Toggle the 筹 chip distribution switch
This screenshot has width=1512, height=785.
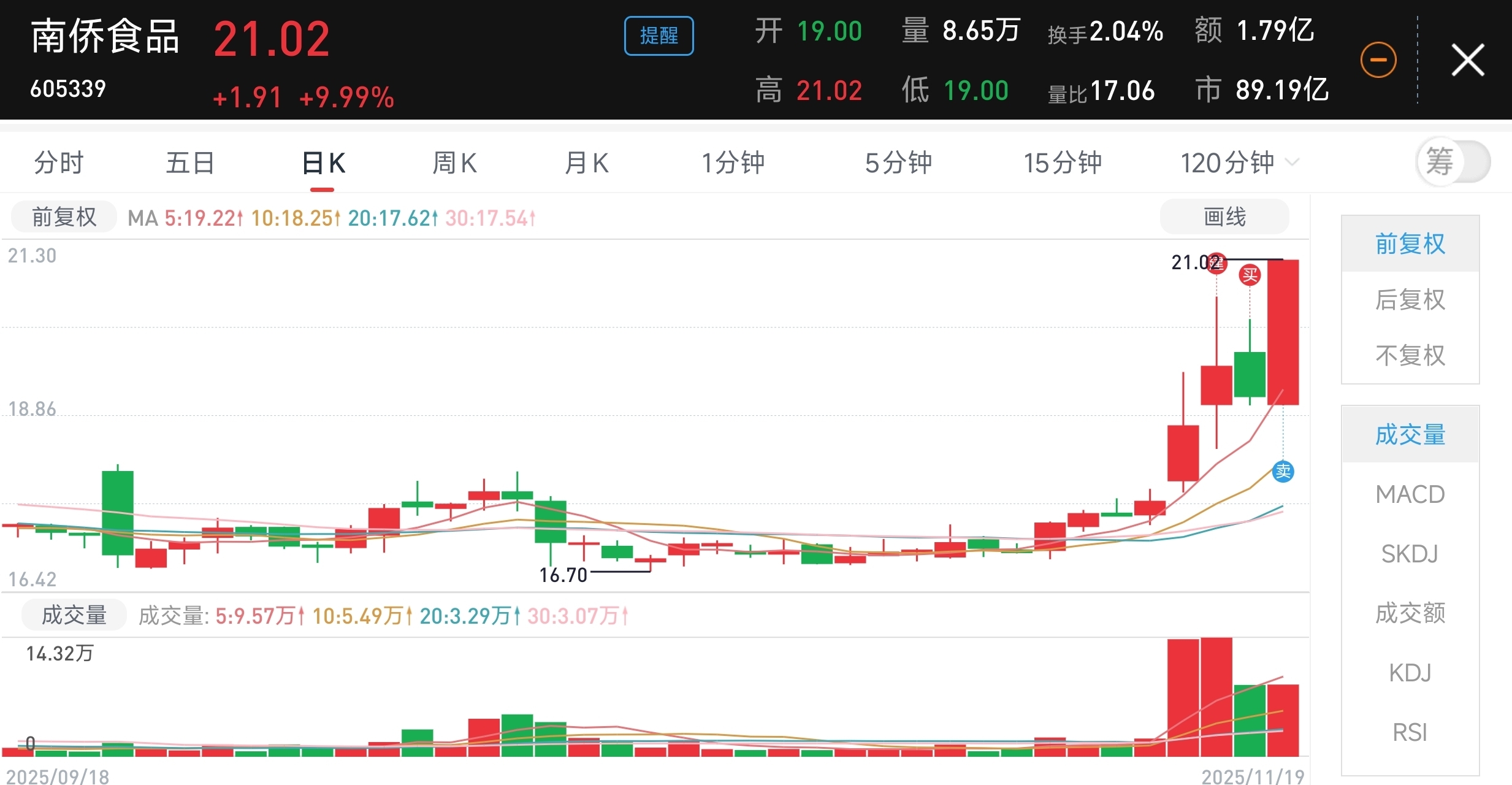(1453, 163)
